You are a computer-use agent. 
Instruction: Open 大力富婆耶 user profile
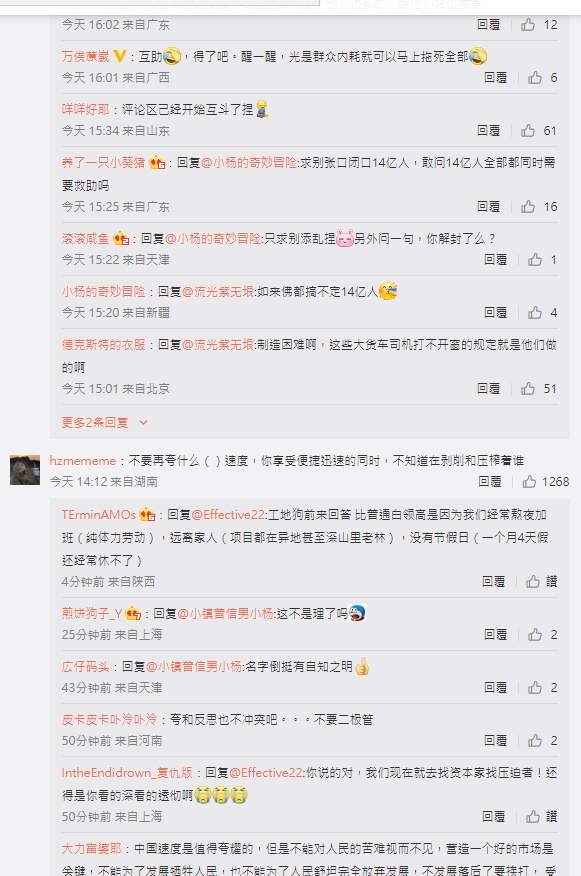tap(92, 849)
